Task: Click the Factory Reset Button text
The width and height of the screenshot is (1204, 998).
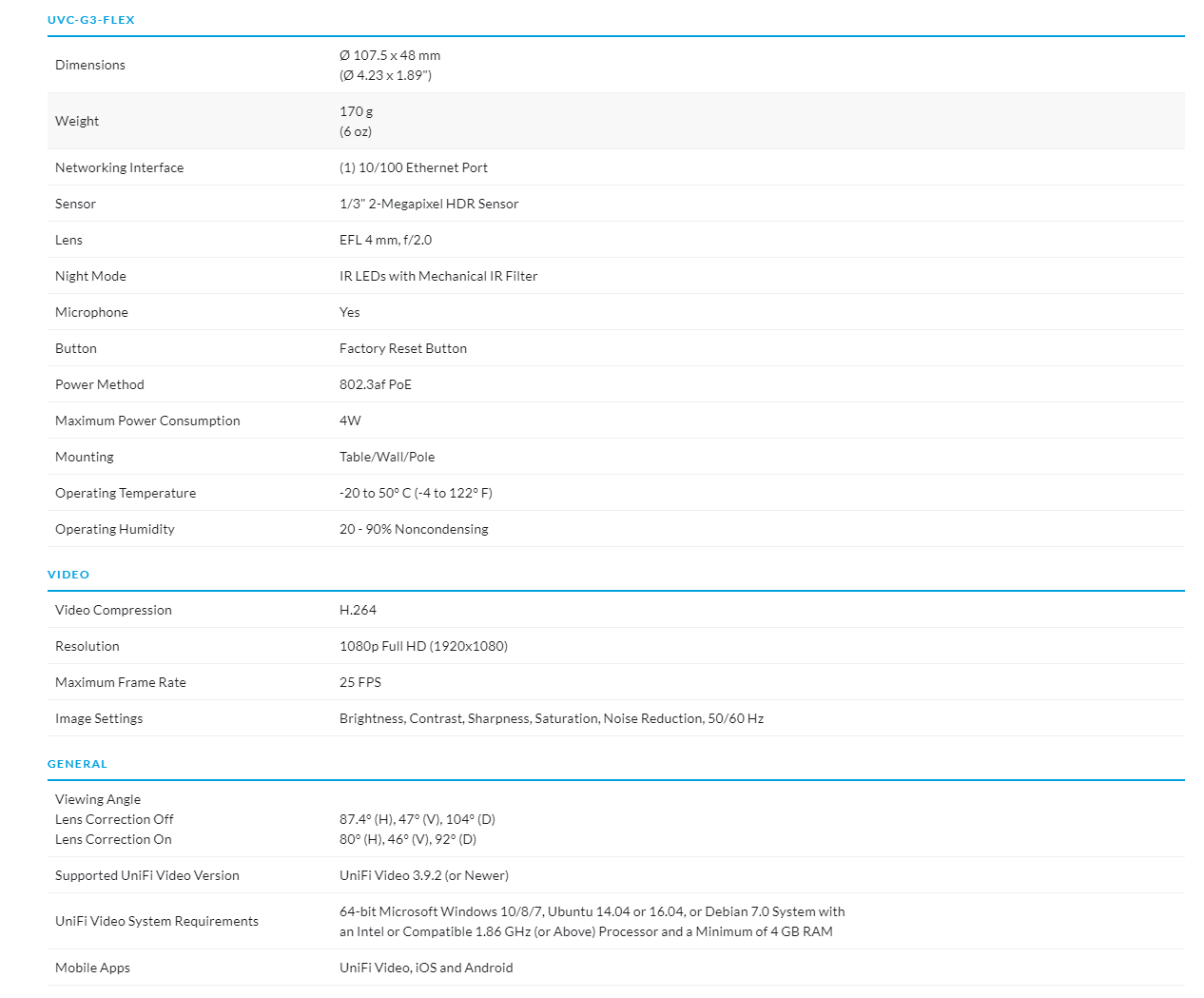Action: point(403,348)
